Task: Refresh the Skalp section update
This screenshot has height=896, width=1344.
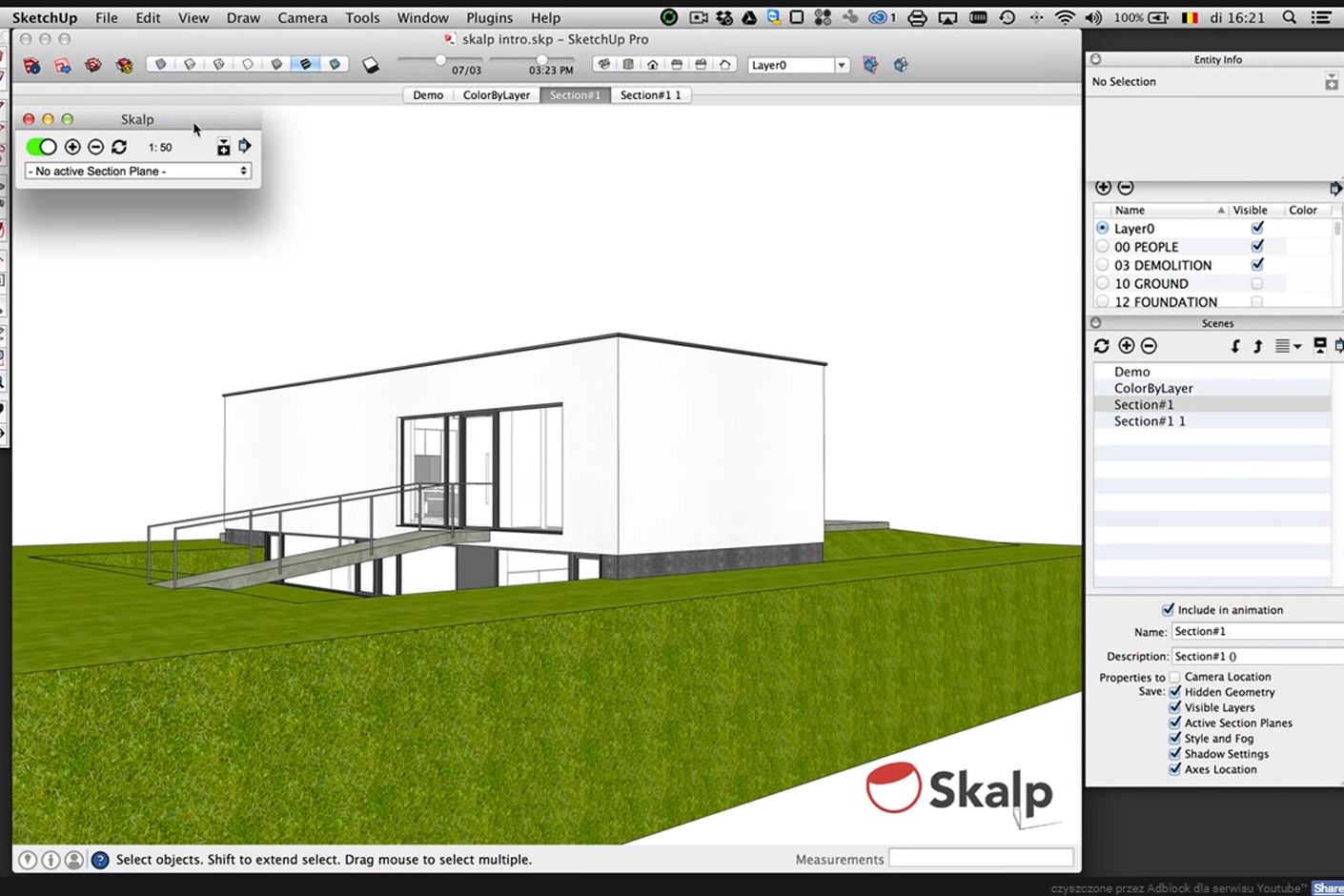Action: [x=118, y=147]
